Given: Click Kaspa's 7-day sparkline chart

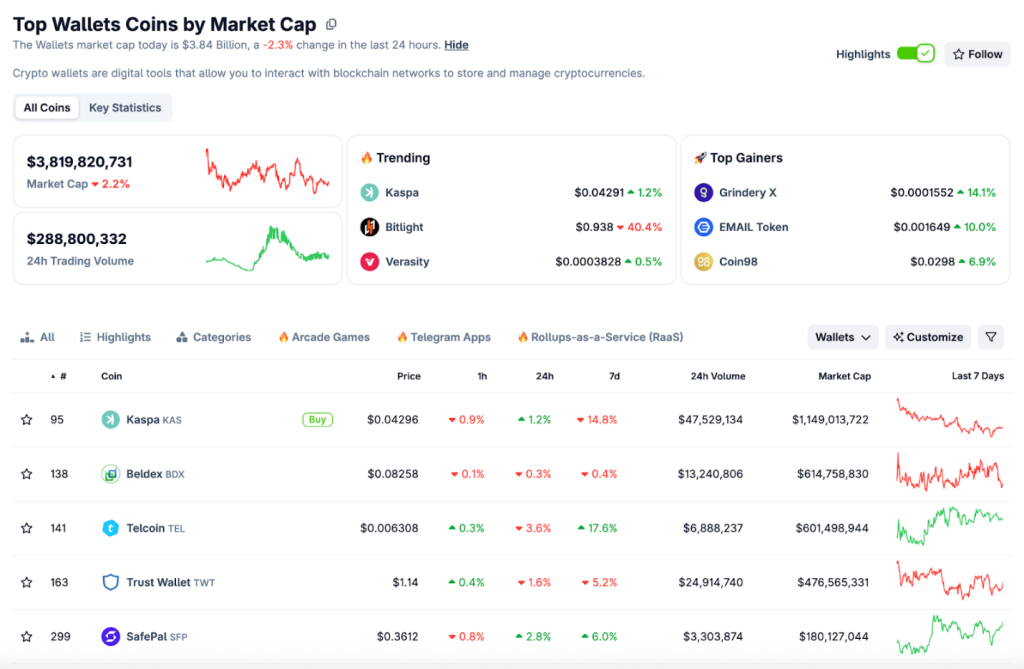Looking at the screenshot, I should click(x=950, y=419).
